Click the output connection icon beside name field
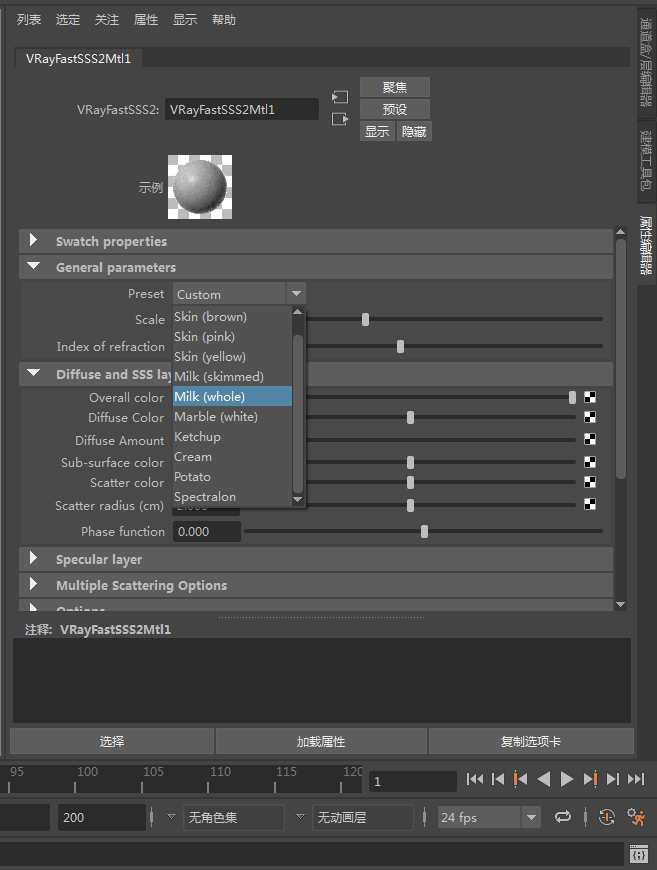 340,119
